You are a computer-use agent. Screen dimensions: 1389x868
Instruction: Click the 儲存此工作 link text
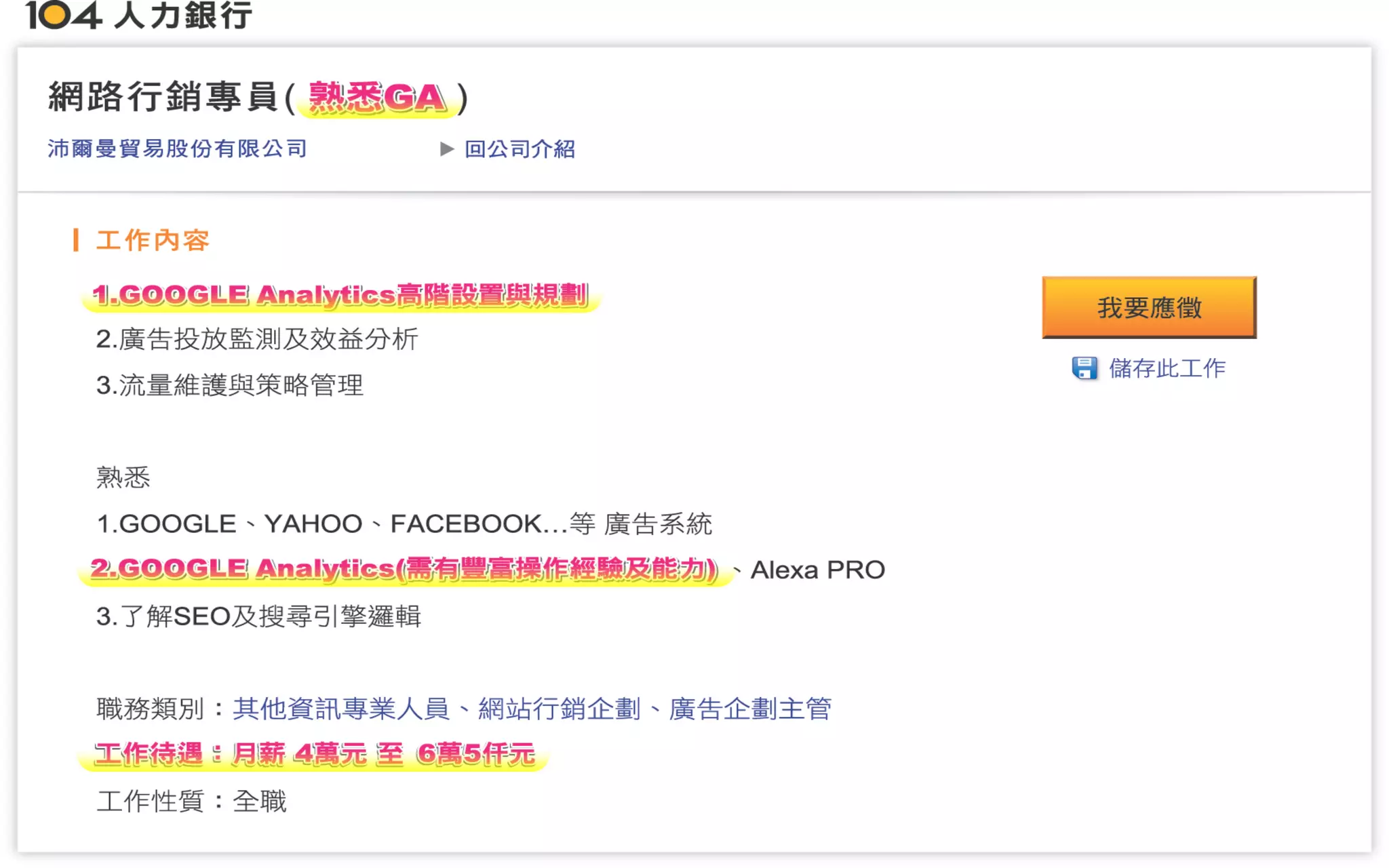[x=1167, y=368]
